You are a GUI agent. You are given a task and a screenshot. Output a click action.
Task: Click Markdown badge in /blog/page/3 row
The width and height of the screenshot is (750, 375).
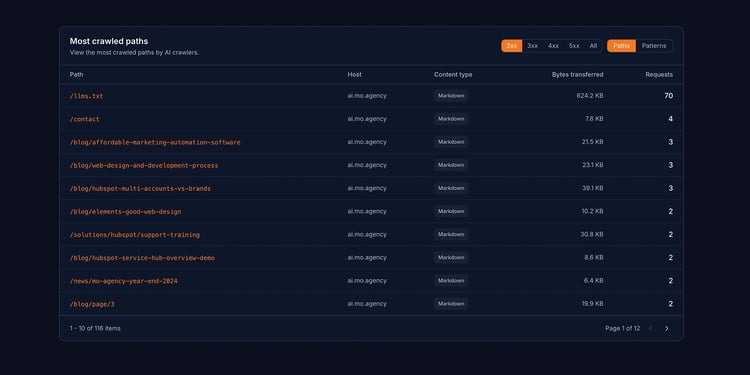451,304
